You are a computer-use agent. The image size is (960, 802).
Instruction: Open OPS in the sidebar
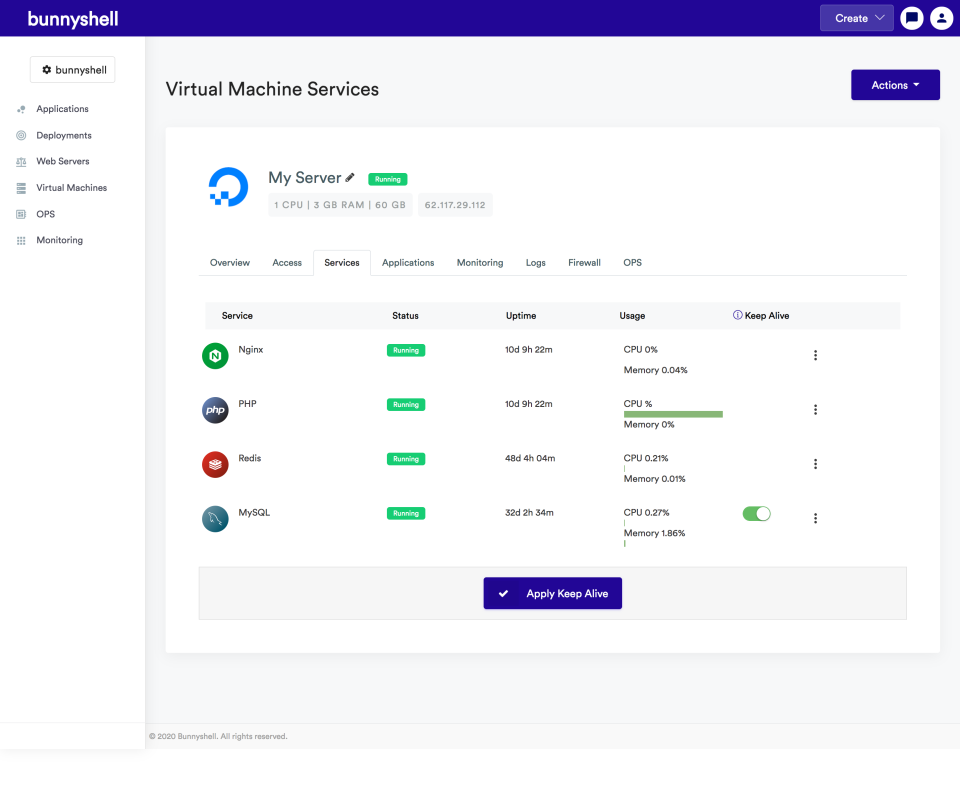pyautogui.click(x=45, y=214)
